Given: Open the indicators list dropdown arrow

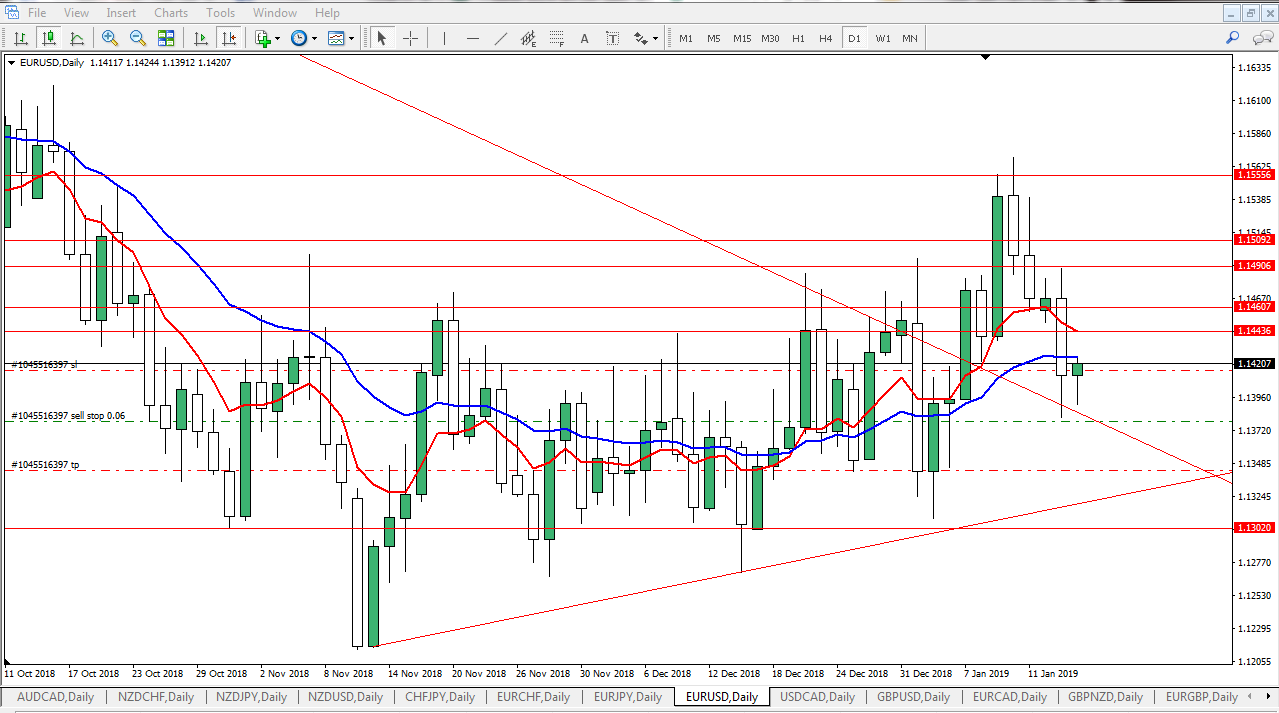Looking at the screenshot, I should [279, 38].
